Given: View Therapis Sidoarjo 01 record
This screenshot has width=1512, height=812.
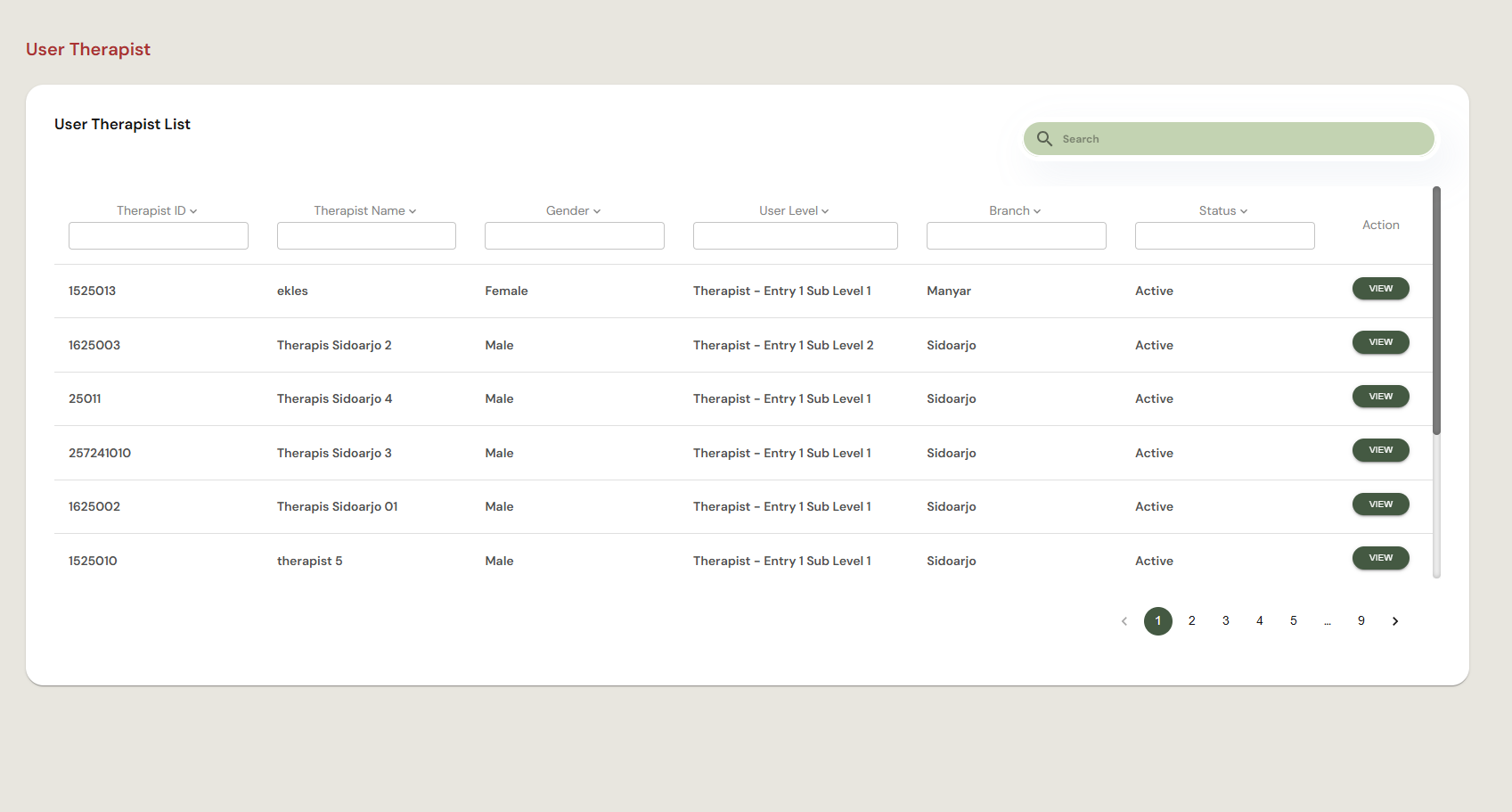Looking at the screenshot, I should point(1381,504).
